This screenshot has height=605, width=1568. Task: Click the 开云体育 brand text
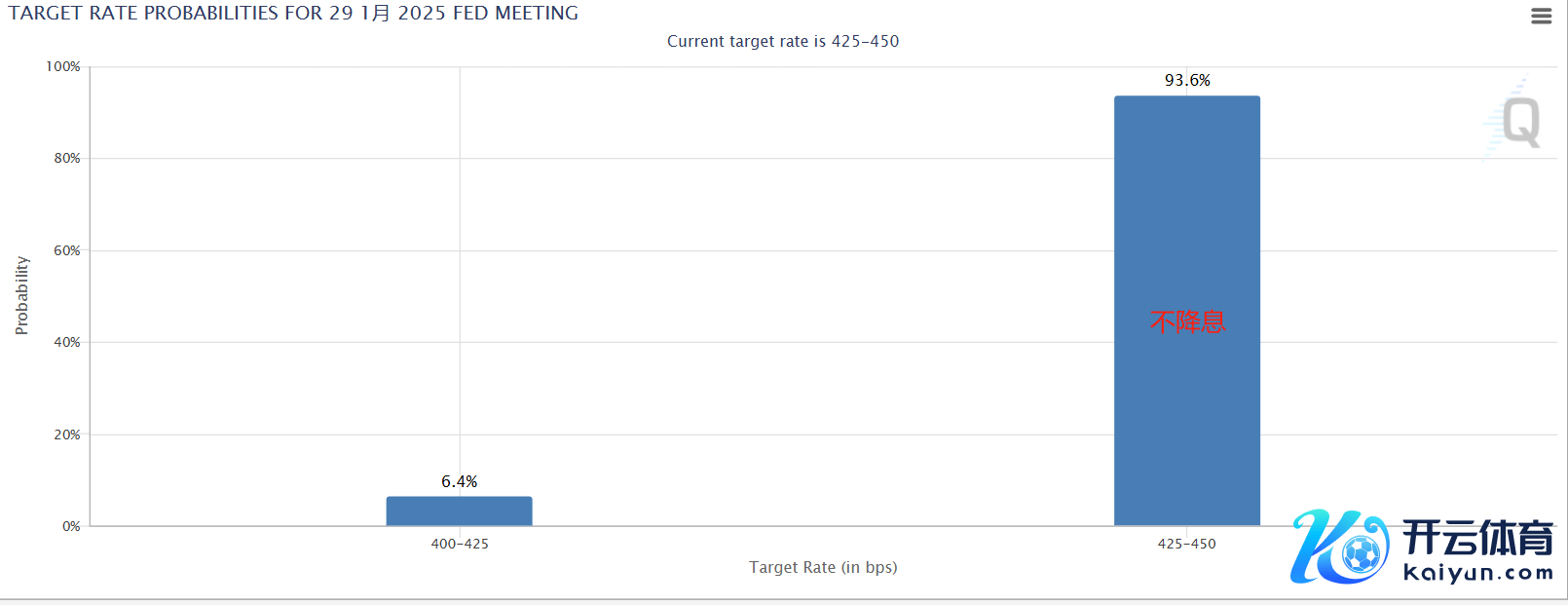(1477, 538)
